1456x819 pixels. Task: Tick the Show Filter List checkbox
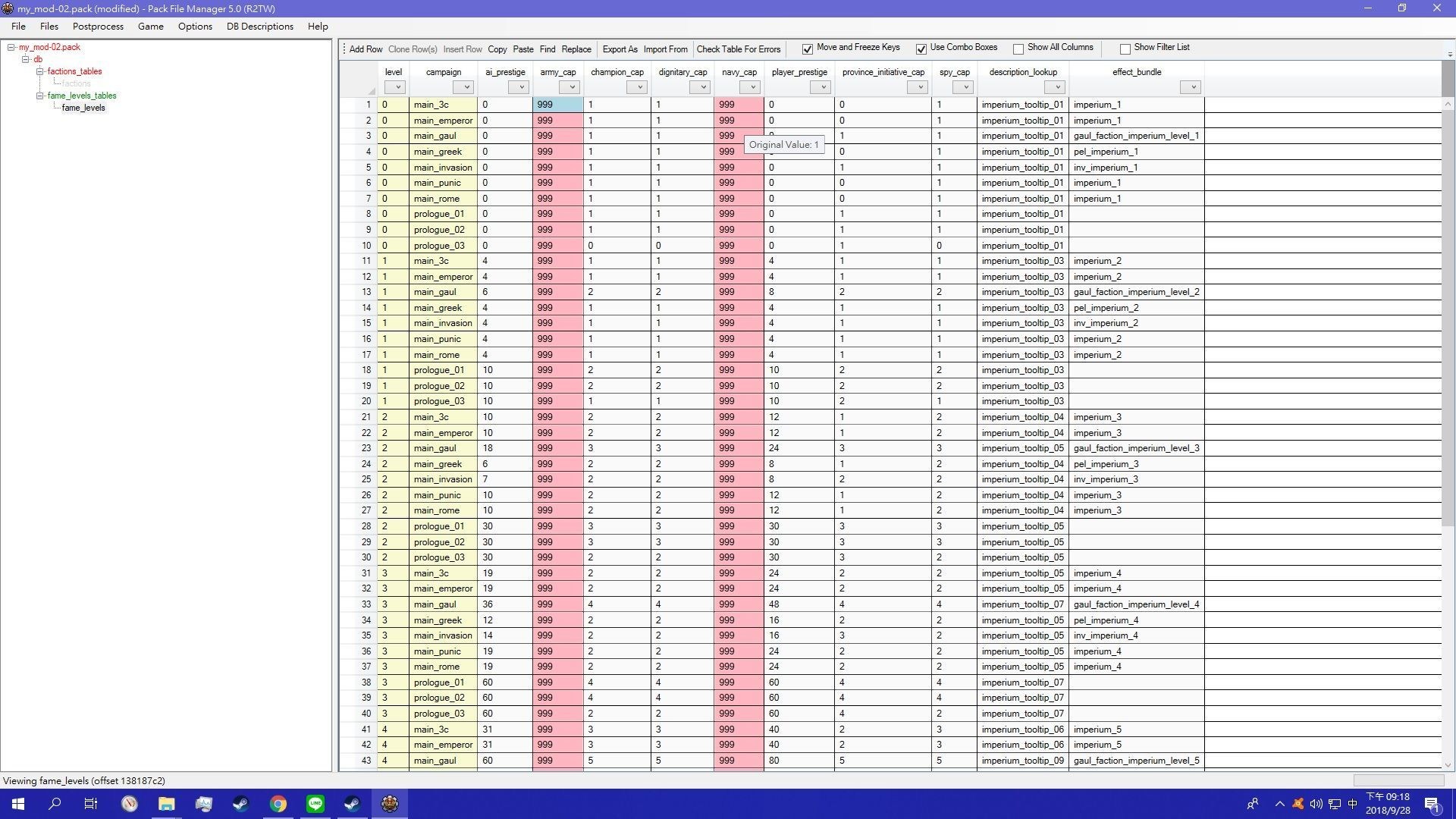point(1125,49)
